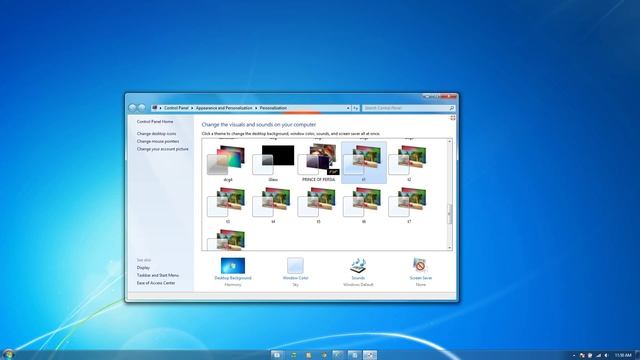The image size is (640, 360).
Task: Select the theme labeled 62
Action: pyautogui.click(x=409, y=162)
